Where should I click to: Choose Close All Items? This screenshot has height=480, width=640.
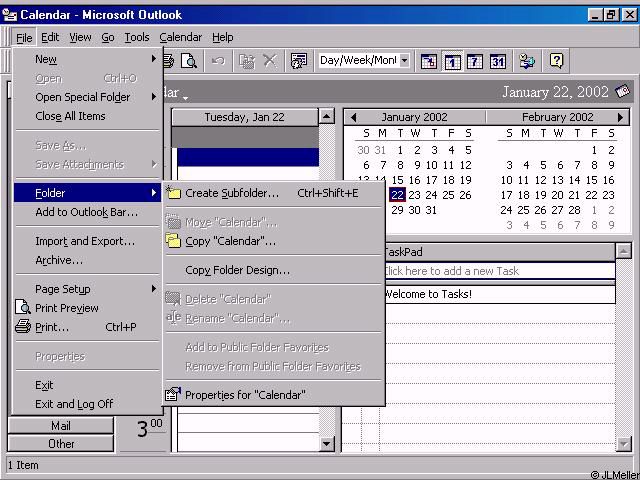click(x=87, y=116)
